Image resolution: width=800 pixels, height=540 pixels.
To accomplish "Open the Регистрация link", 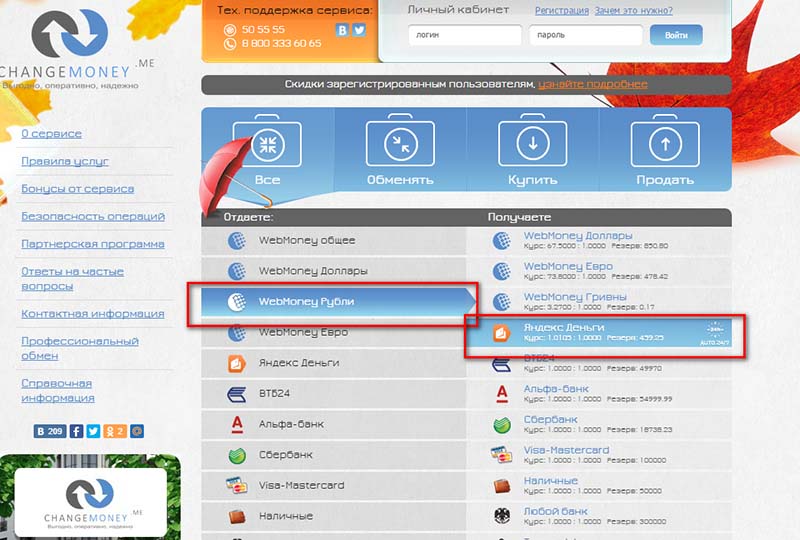I will click(561, 10).
